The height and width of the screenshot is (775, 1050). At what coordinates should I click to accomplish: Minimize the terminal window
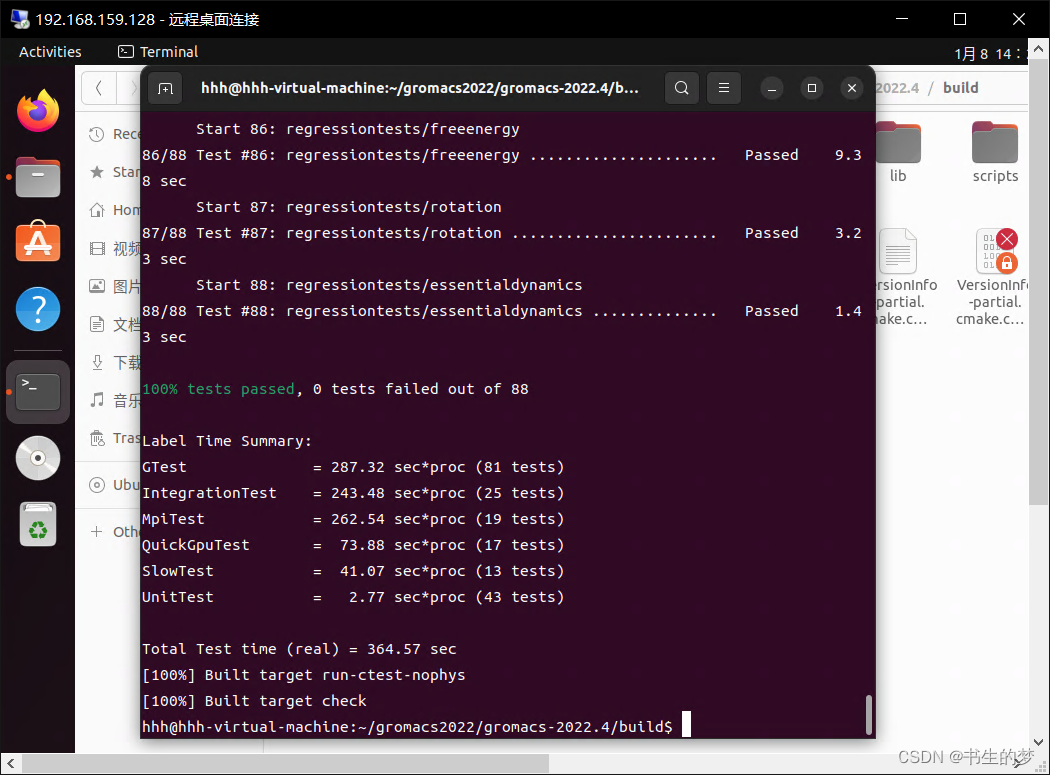click(771, 88)
